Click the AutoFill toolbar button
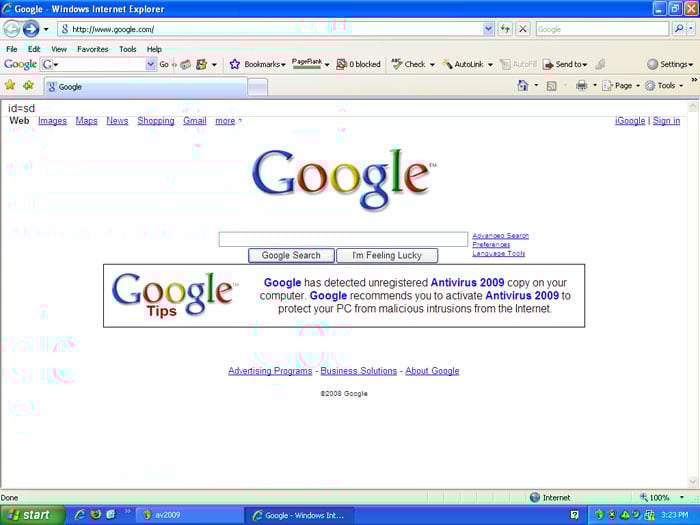Screen dimensions: 700x525 point(518,64)
